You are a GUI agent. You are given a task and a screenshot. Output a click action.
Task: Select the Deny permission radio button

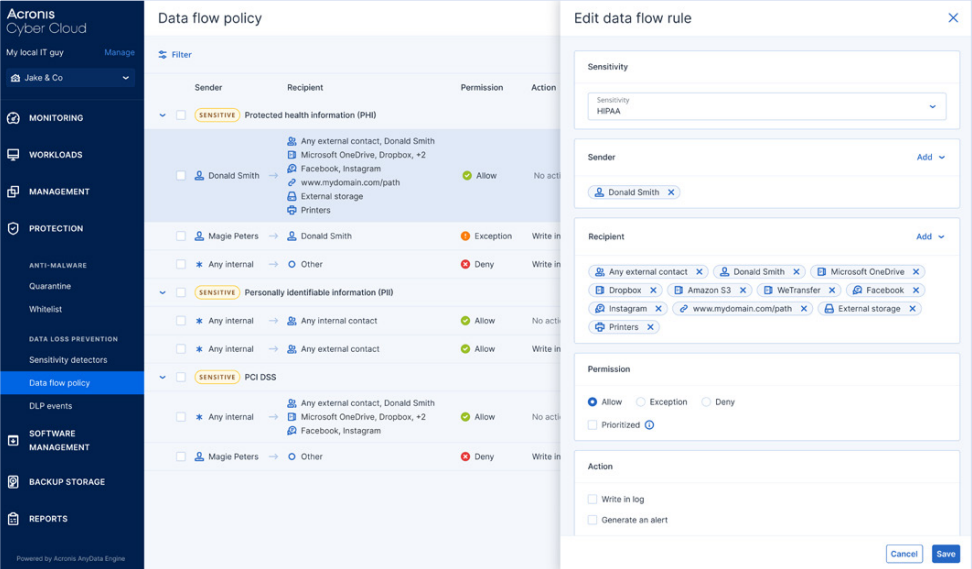(706, 402)
